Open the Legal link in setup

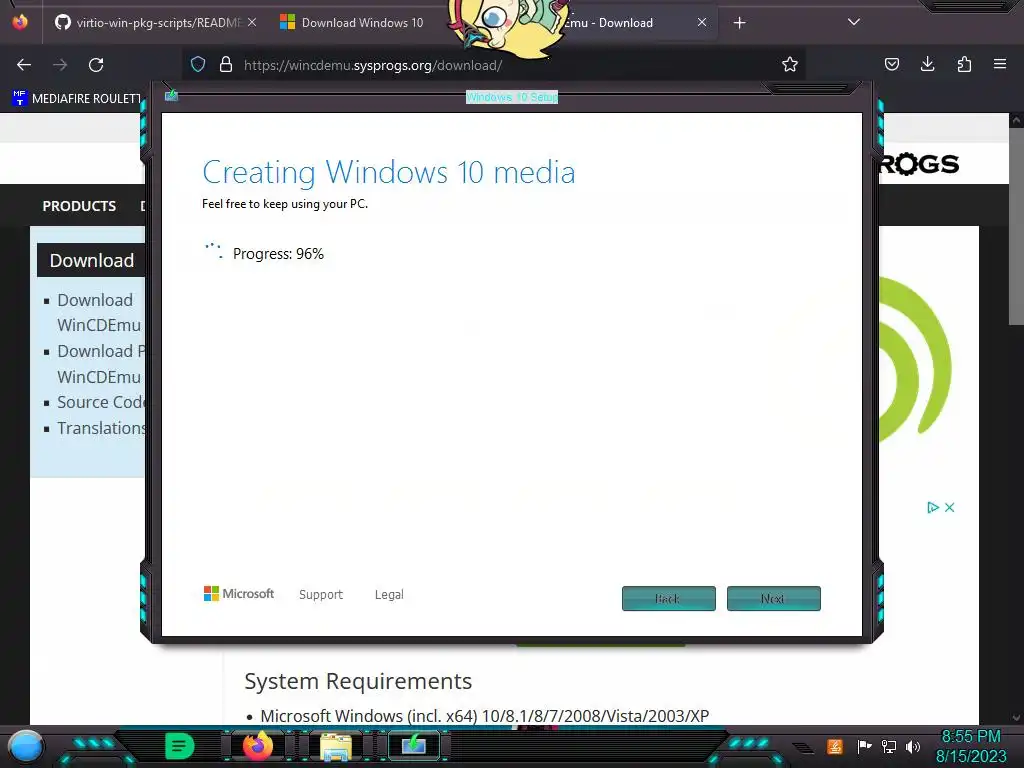tap(389, 594)
